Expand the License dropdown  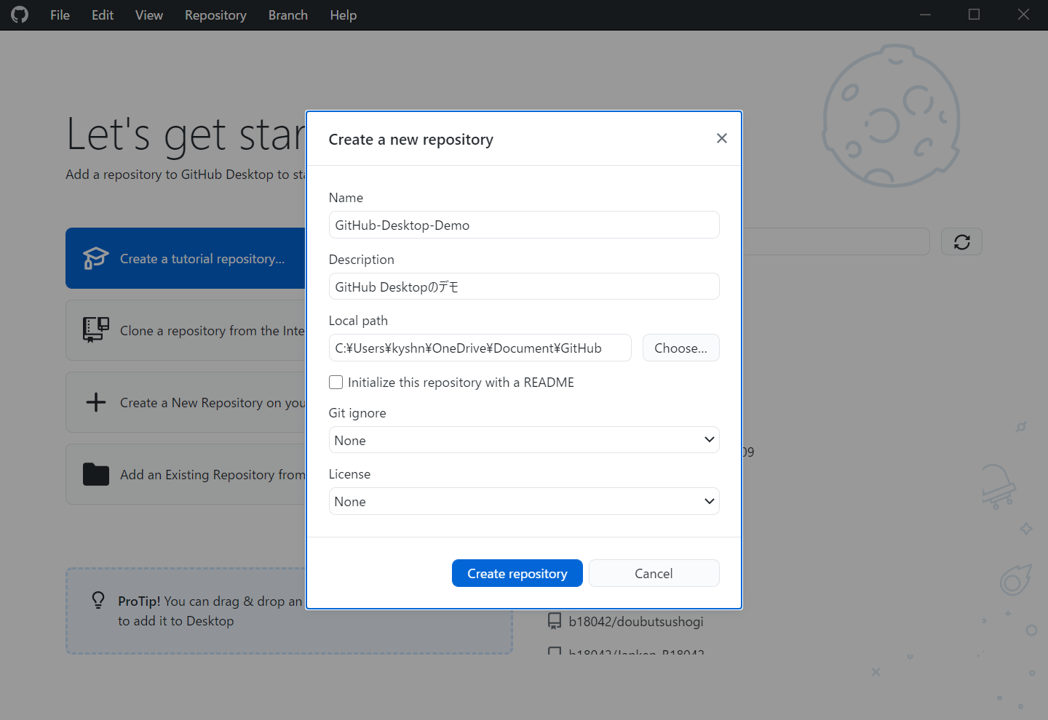tap(524, 501)
